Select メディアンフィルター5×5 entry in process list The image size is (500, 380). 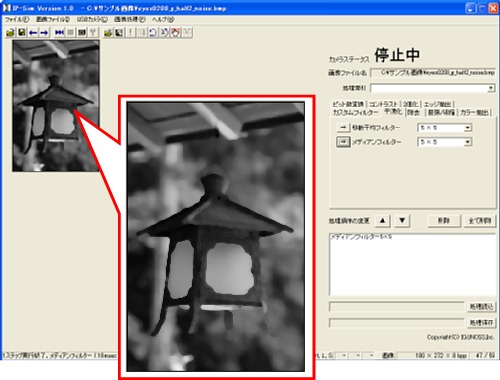click(x=361, y=237)
